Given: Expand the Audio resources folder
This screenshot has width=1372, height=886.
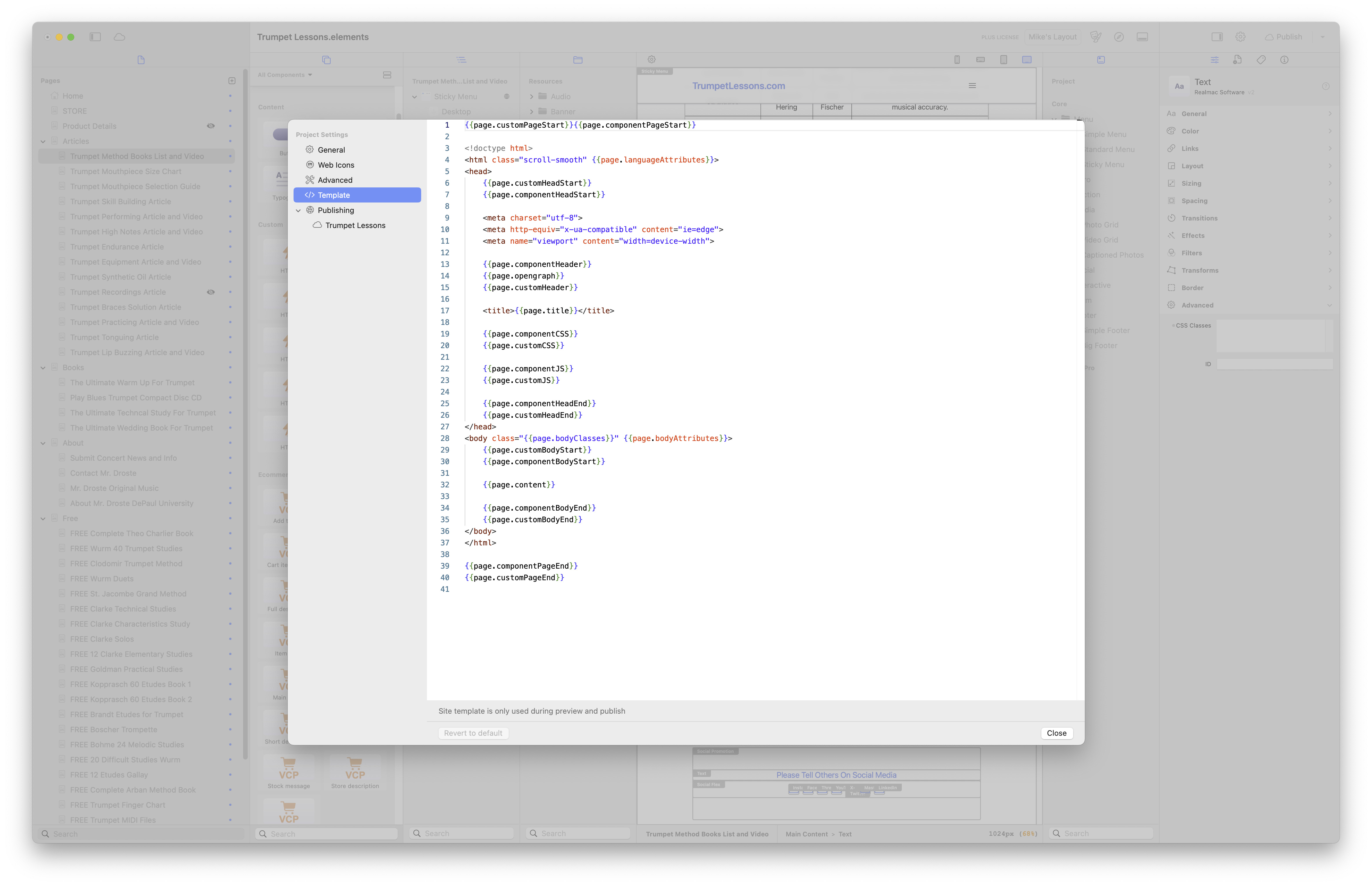Looking at the screenshot, I should tap(532, 97).
